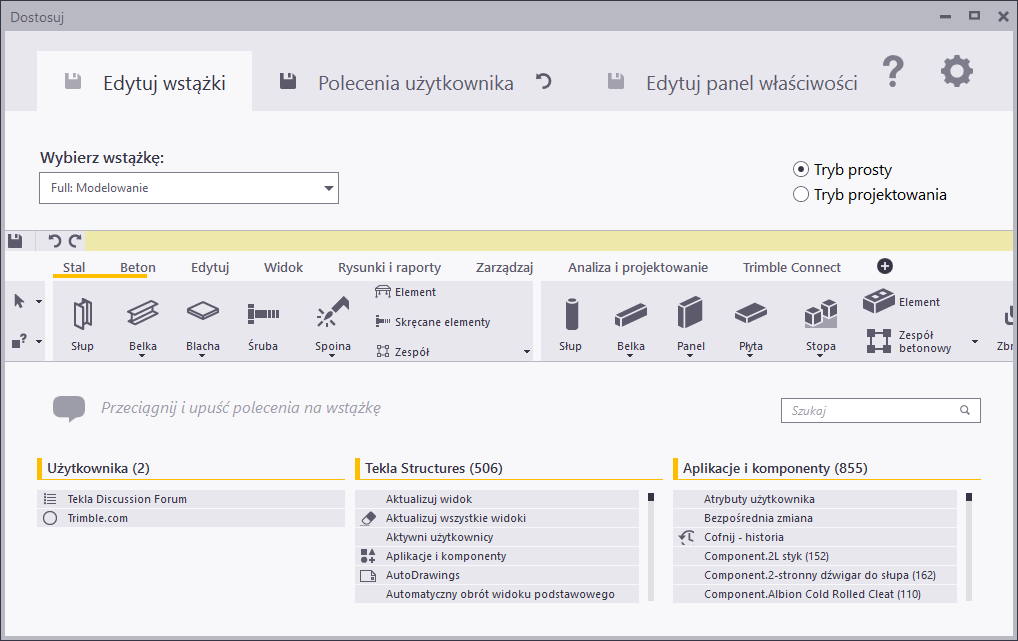This screenshot has width=1018, height=641.
Task: Open settings using the gear icon
Action: click(956, 72)
